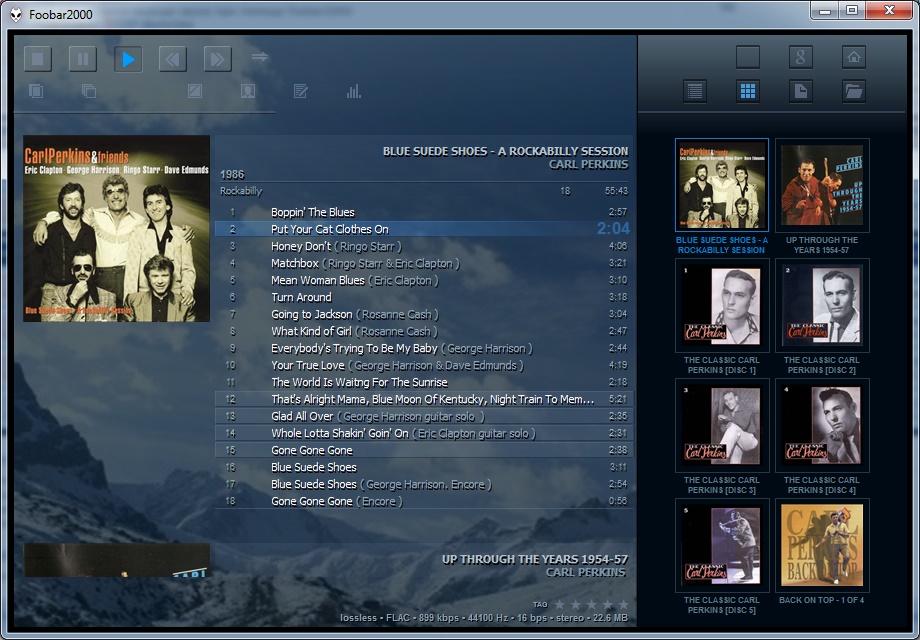Select the blue album grid view button
The image size is (920, 640).
[748, 91]
